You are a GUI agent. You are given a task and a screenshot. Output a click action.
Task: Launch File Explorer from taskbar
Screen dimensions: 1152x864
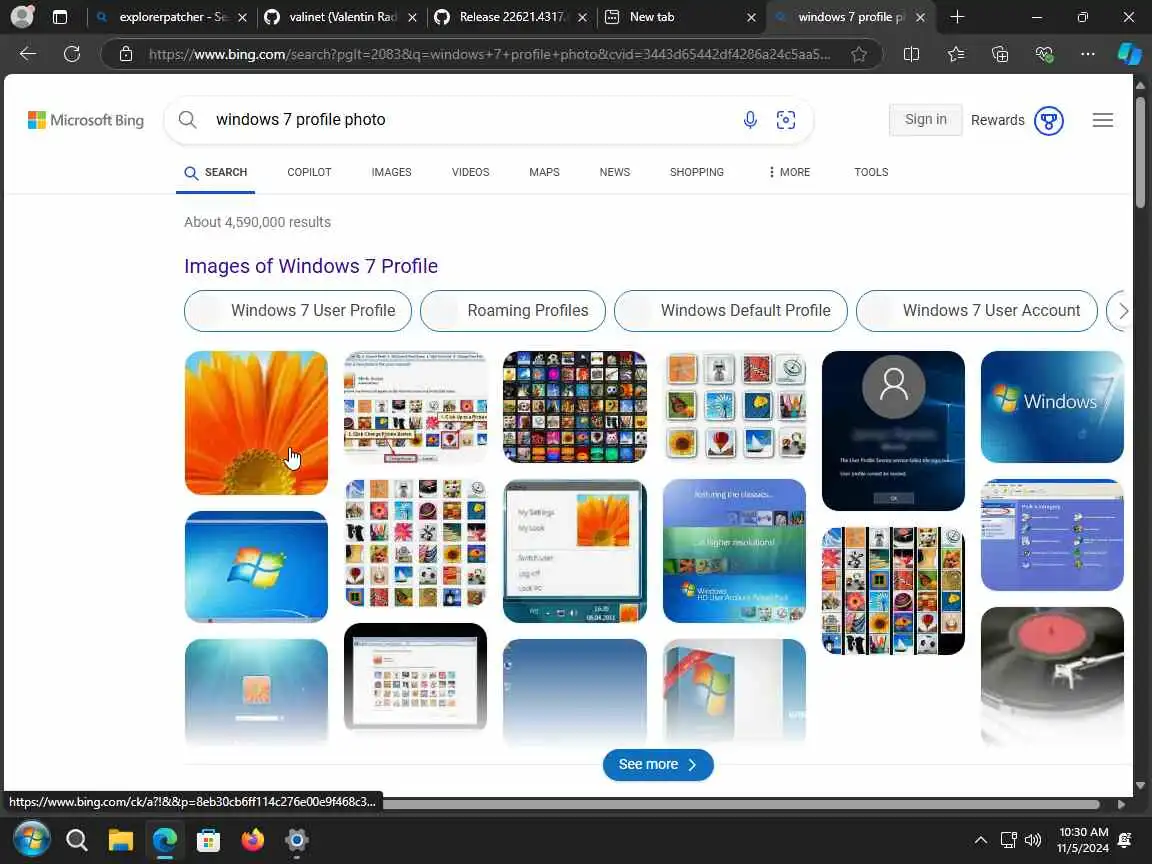[x=120, y=840]
